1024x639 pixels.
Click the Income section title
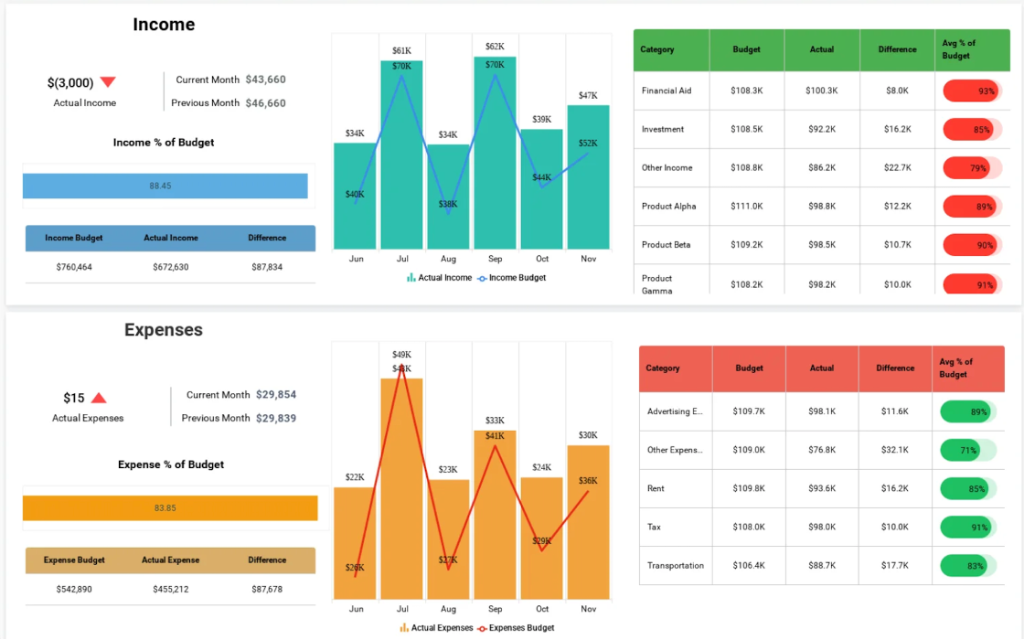click(x=164, y=25)
